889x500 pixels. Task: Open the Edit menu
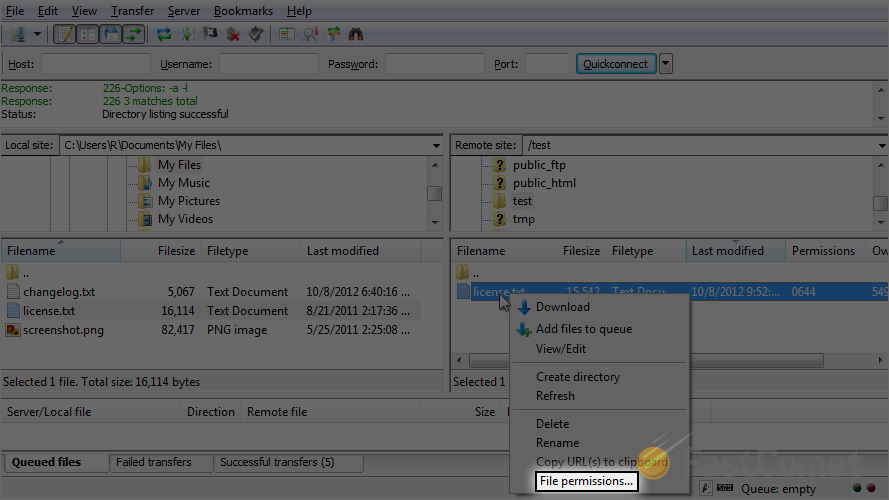click(x=48, y=11)
